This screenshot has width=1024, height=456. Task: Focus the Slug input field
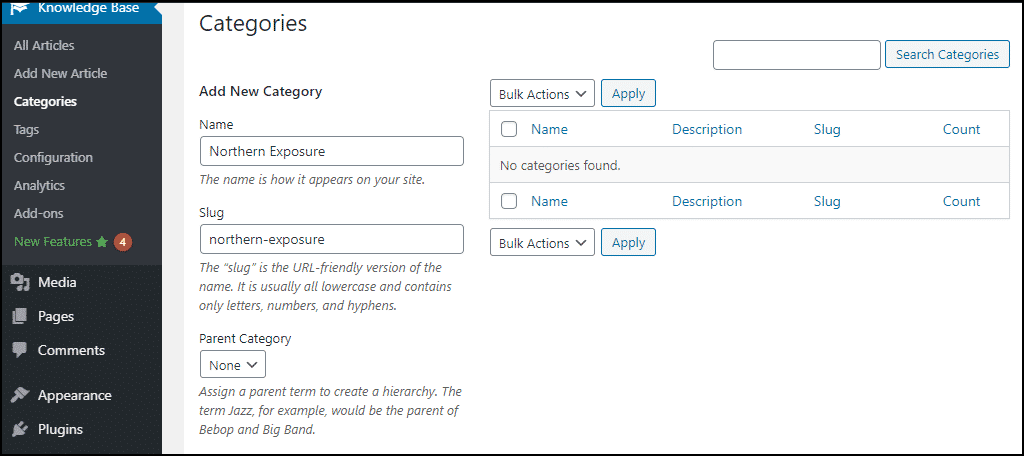332,239
